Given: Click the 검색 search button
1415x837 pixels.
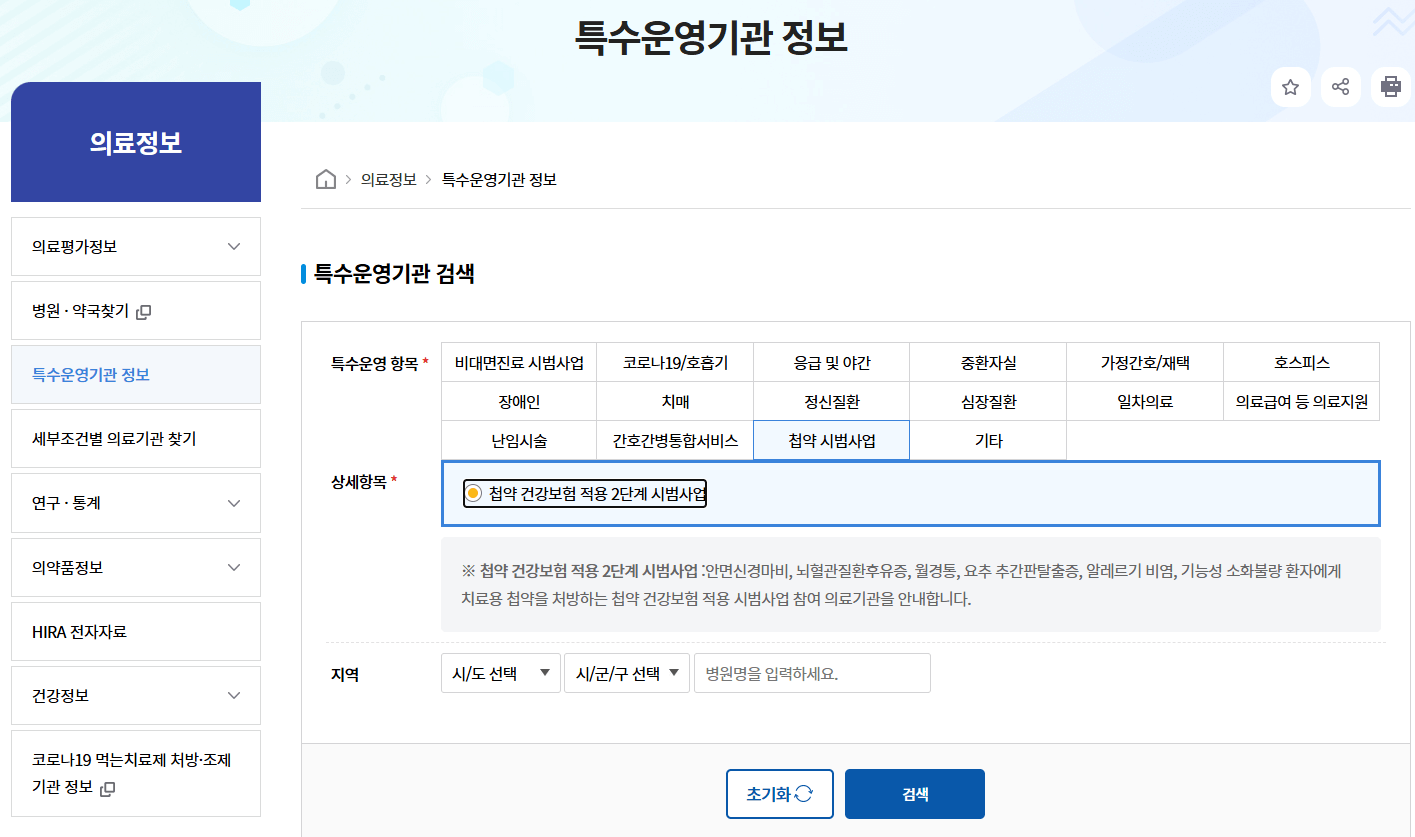Looking at the screenshot, I should 914,793.
